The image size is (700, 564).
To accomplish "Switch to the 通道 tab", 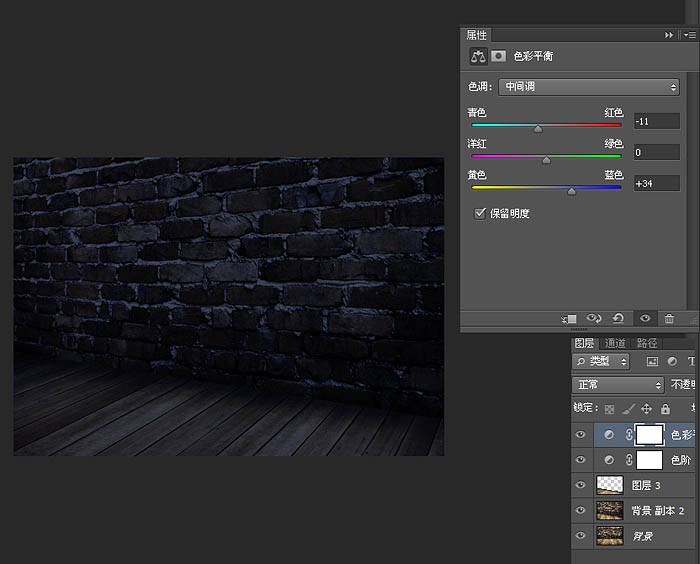I will pos(615,343).
